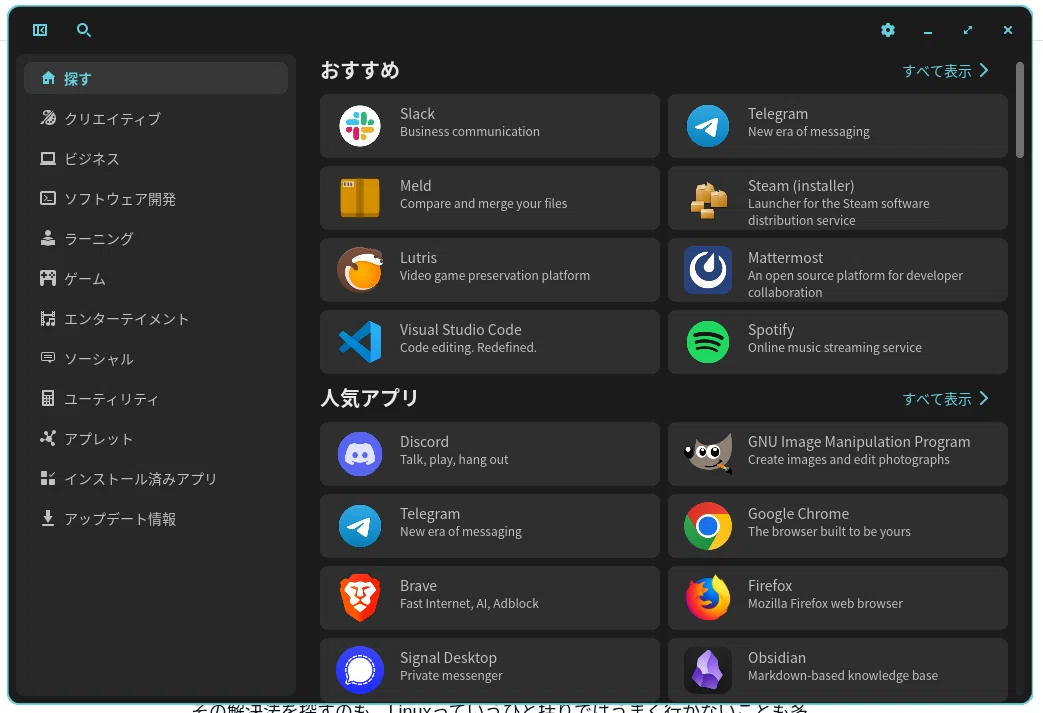1043x713 pixels.
Task: Click the Spotify app icon
Action: (708, 342)
